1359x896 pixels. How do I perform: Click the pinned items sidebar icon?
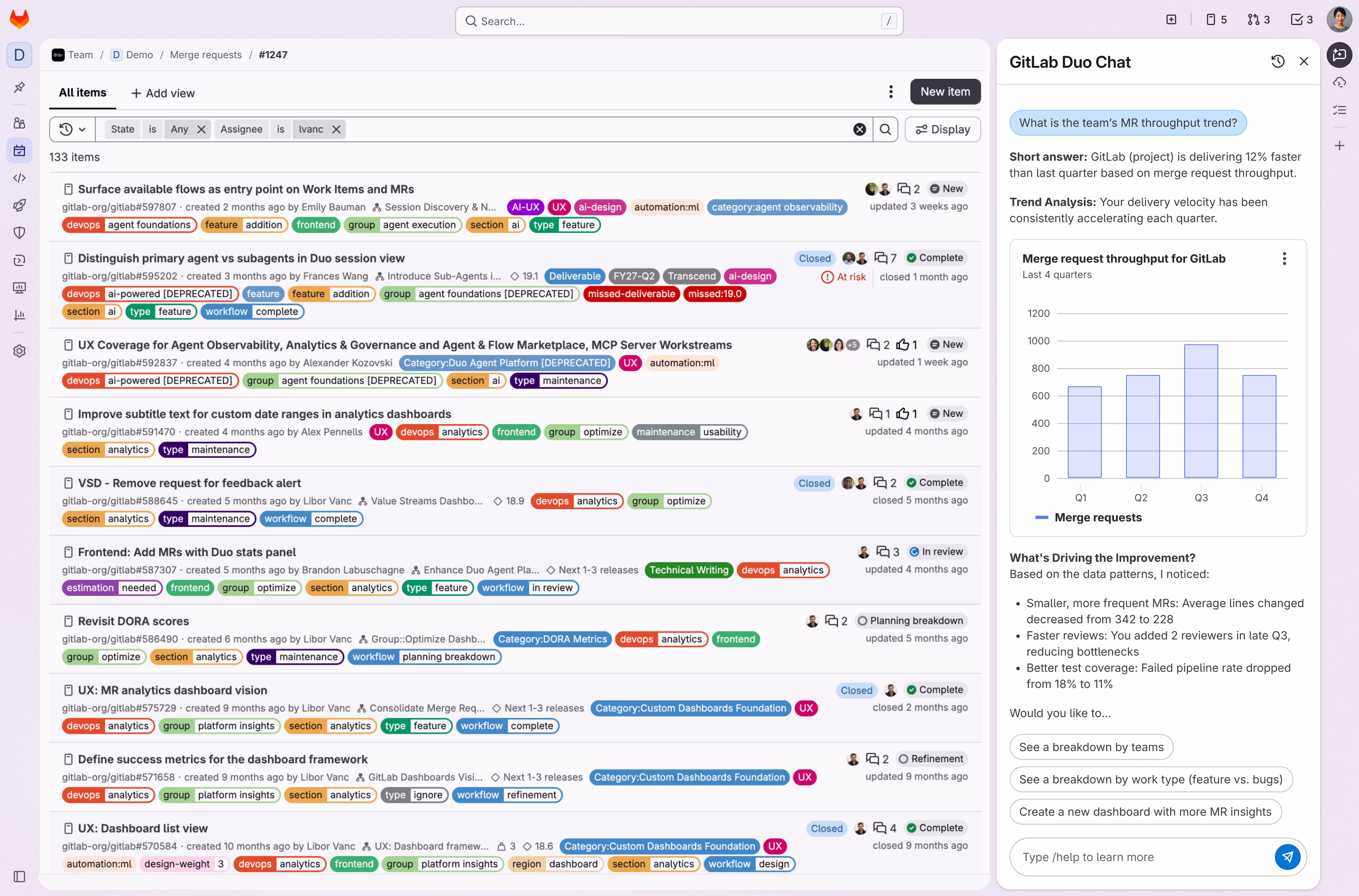[x=19, y=87]
